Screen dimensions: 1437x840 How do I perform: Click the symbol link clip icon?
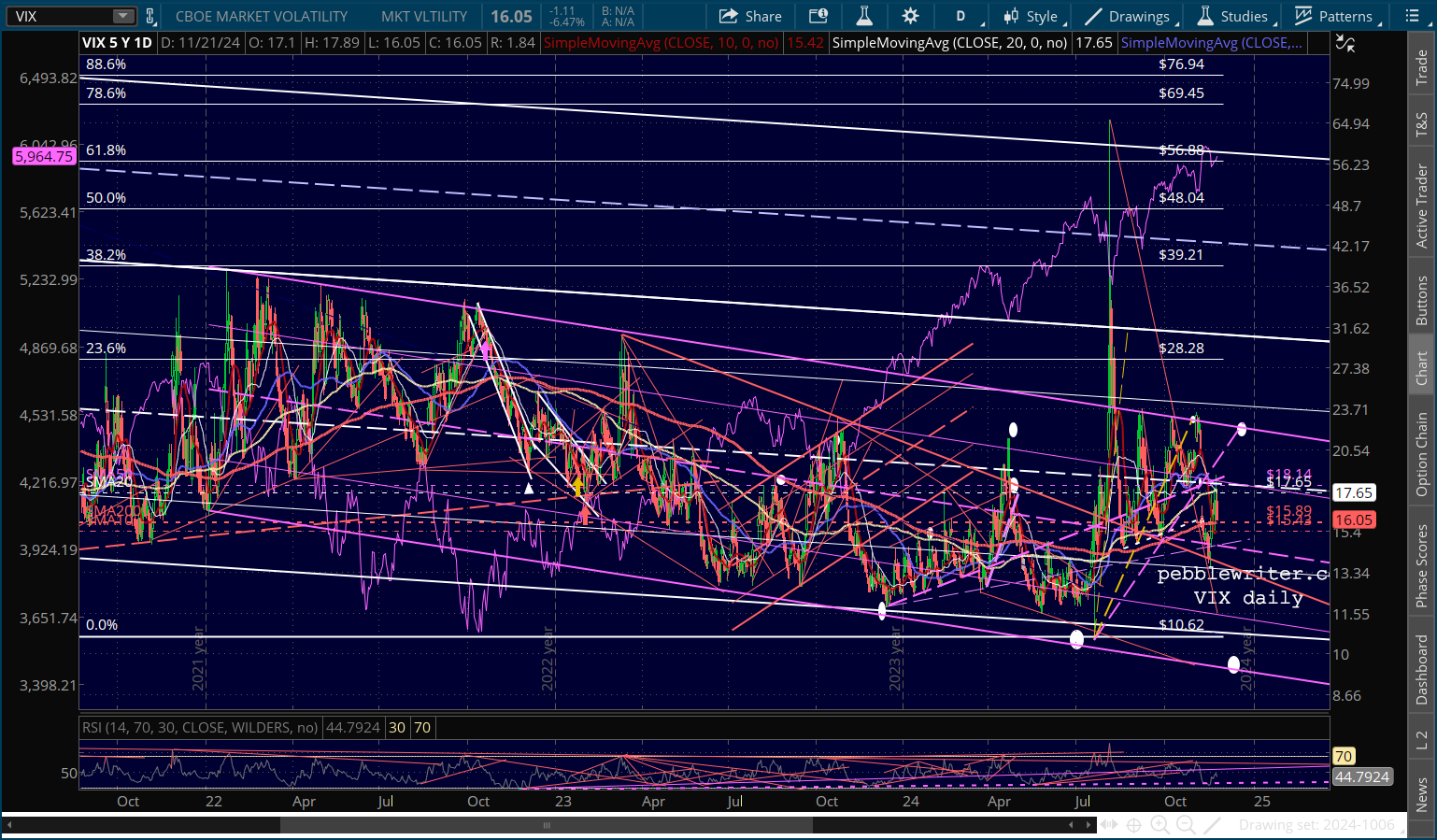point(149,16)
